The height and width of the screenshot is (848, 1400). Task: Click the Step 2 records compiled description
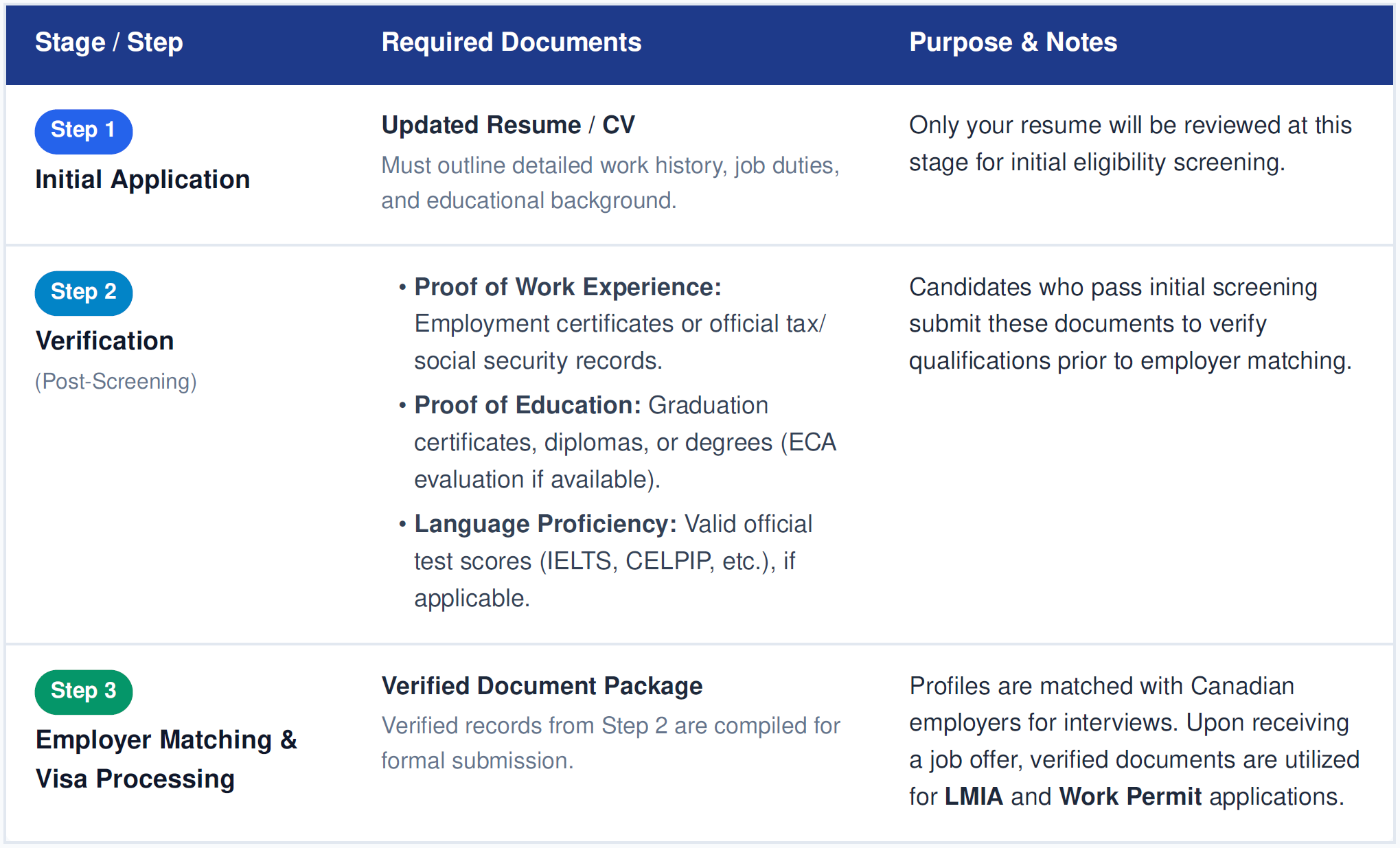click(611, 743)
